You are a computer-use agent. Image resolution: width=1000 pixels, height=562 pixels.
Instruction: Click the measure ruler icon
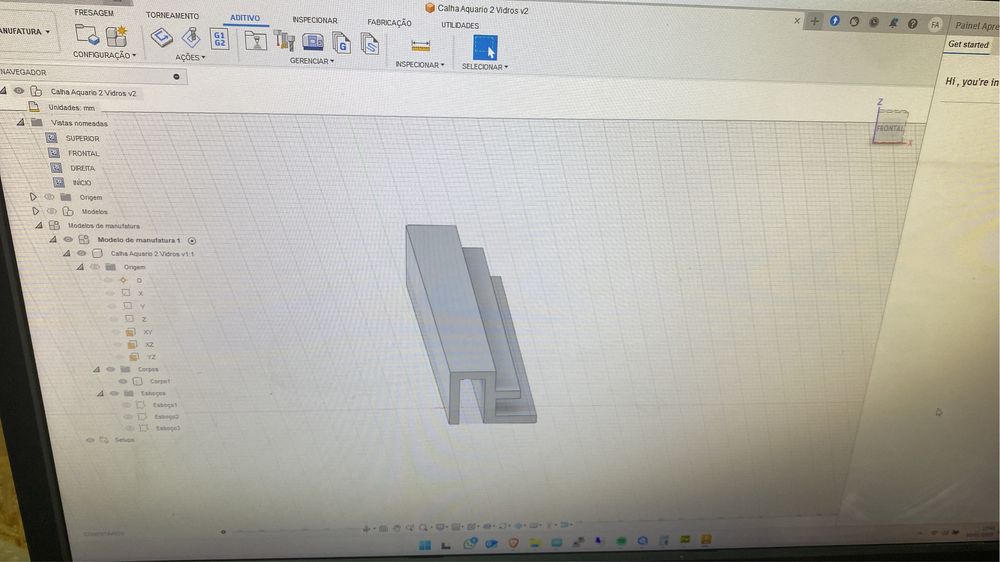tap(420, 46)
